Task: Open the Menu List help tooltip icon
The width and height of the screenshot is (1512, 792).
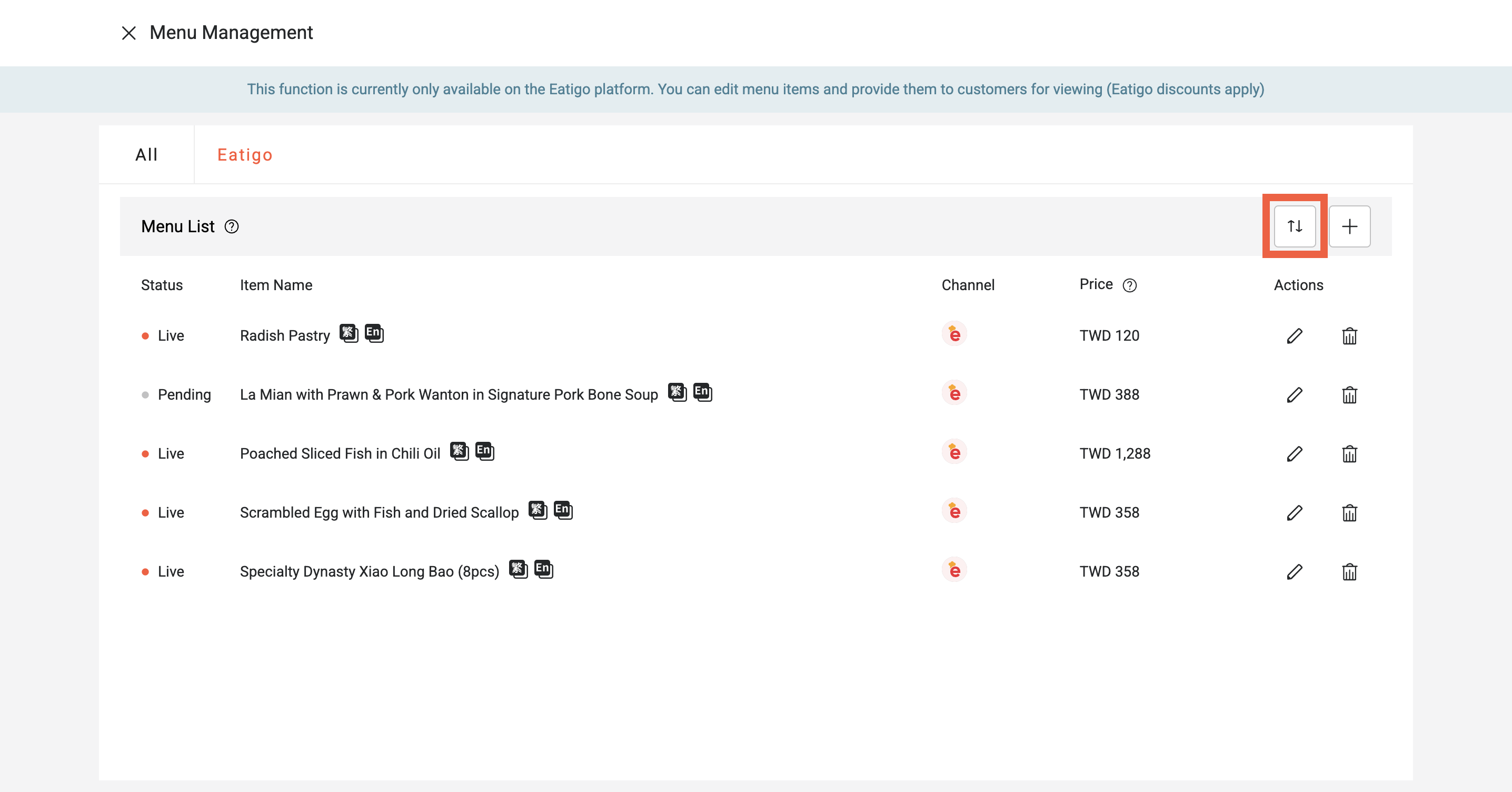Action: coord(232,226)
